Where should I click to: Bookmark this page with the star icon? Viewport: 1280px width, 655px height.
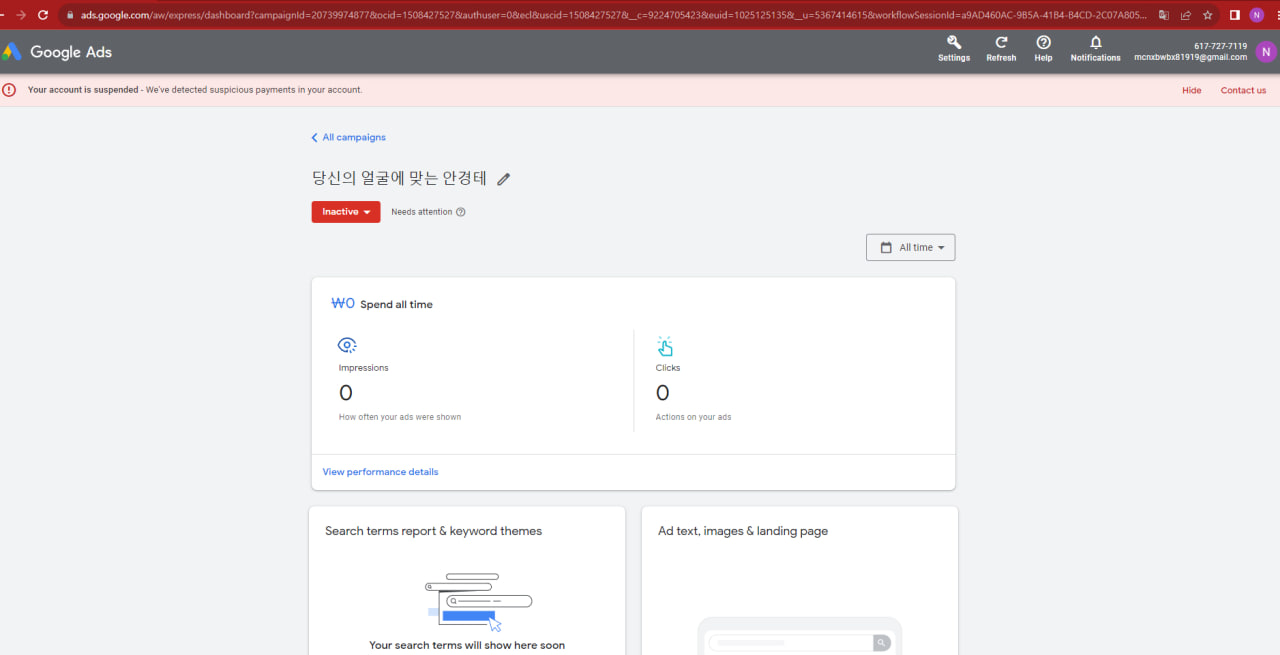tap(1208, 15)
